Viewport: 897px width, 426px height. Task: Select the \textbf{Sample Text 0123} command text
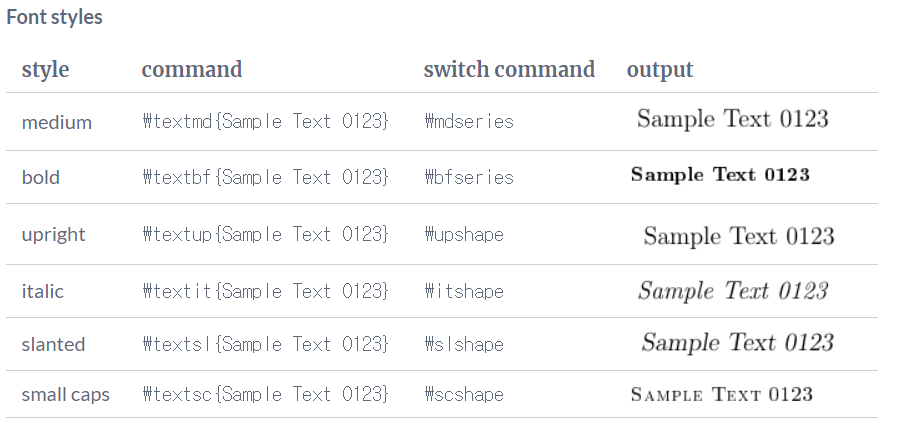click(265, 177)
